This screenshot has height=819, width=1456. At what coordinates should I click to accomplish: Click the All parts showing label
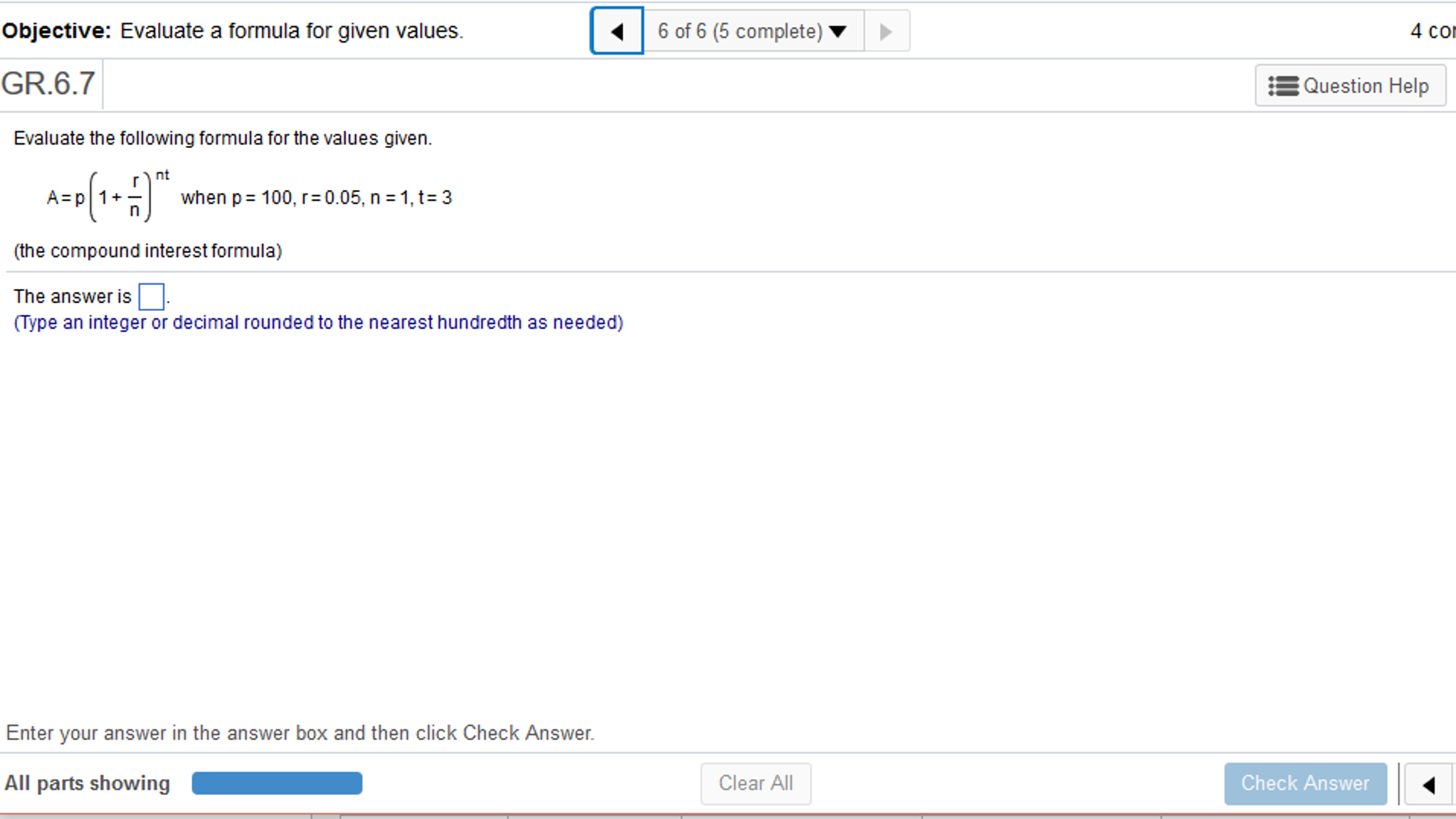(87, 783)
